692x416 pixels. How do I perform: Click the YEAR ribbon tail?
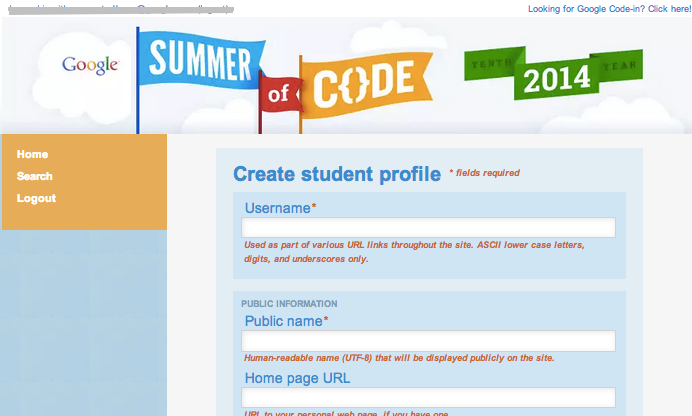pyautogui.click(x=619, y=65)
